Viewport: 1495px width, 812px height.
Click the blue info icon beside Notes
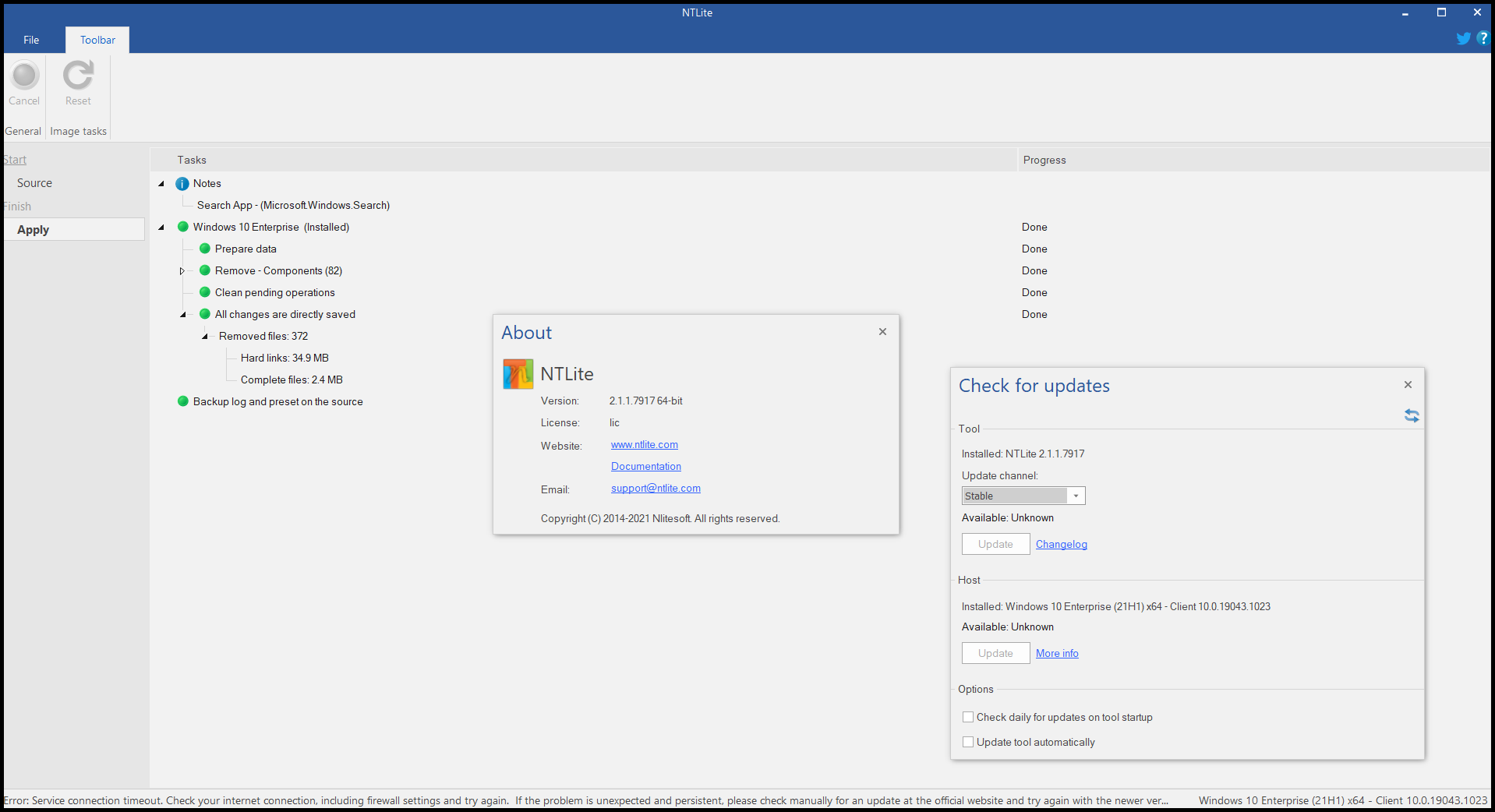coord(182,184)
